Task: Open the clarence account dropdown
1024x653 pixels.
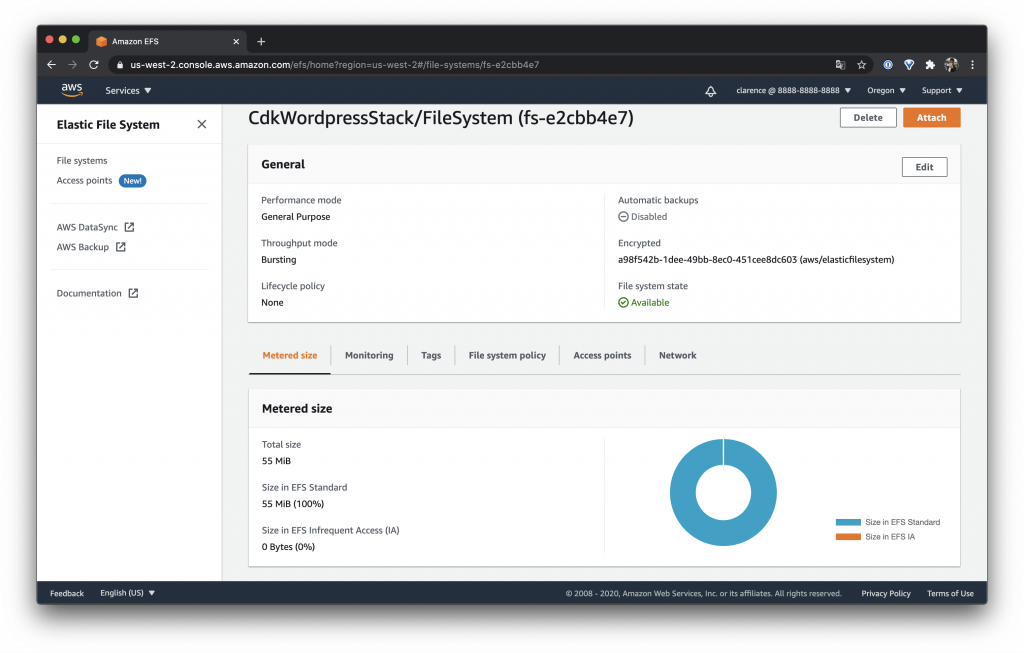Action: point(793,91)
